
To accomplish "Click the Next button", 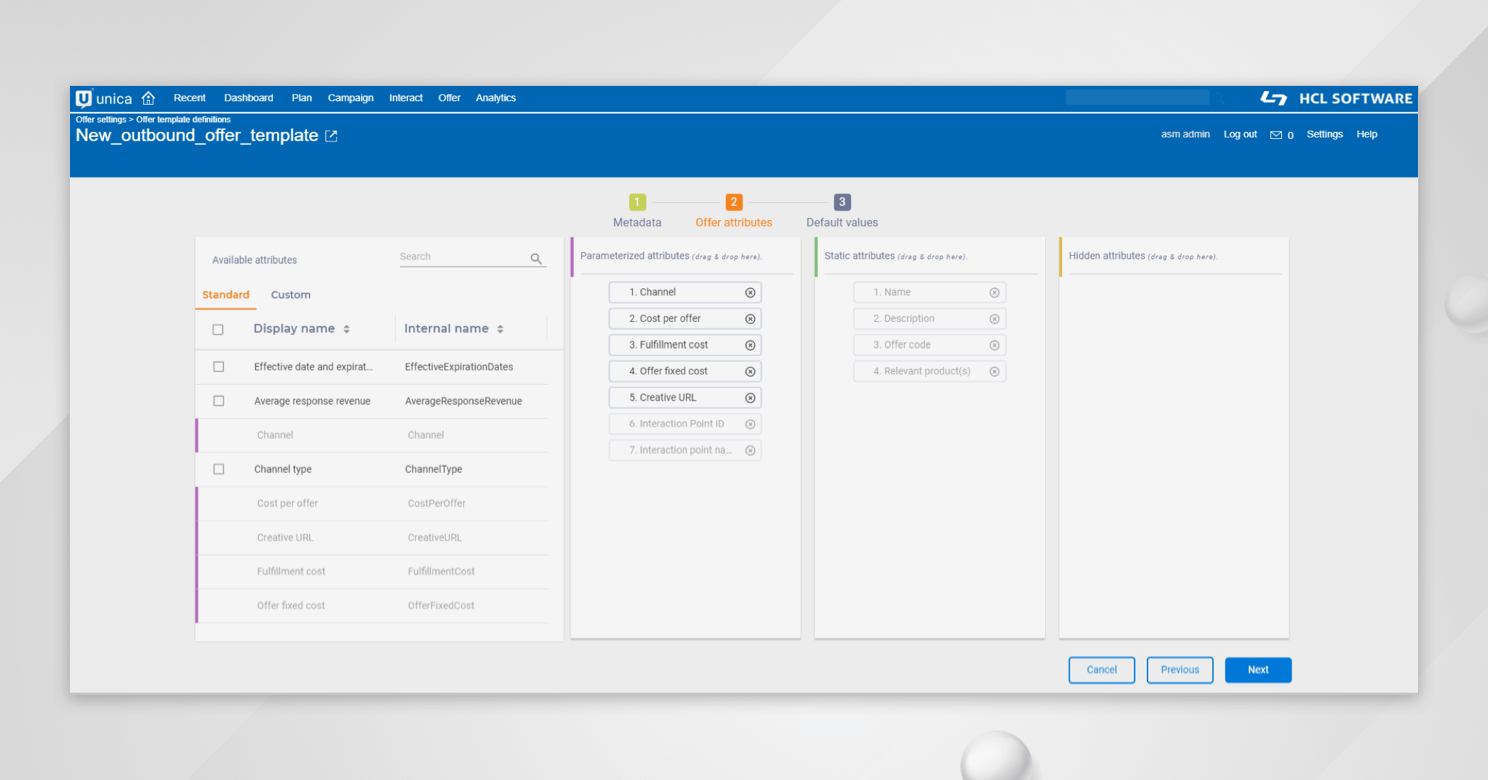I will 1258,670.
